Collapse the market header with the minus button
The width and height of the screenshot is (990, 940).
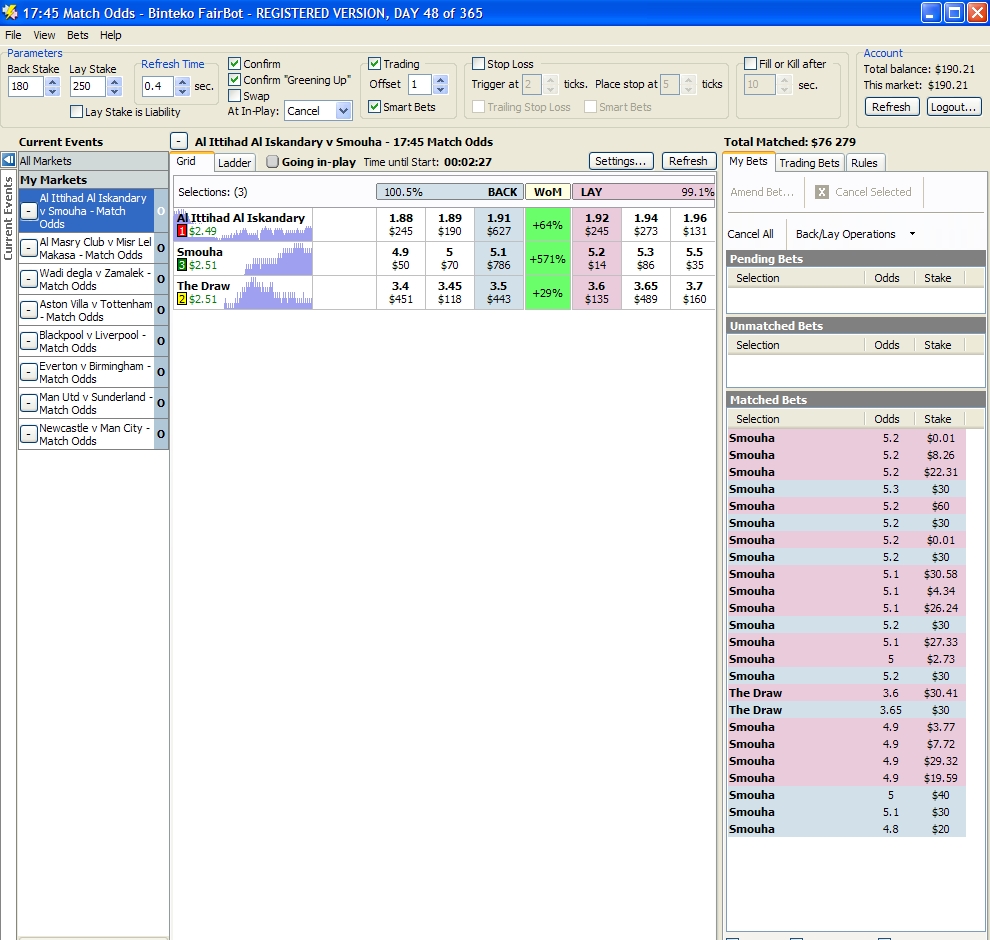(179, 141)
